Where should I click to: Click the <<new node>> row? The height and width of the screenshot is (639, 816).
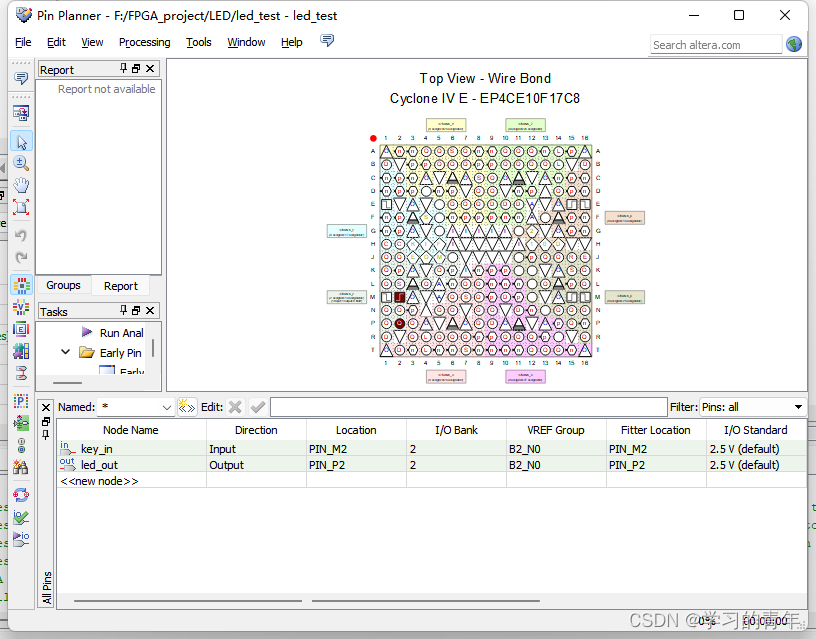[98, 481]
